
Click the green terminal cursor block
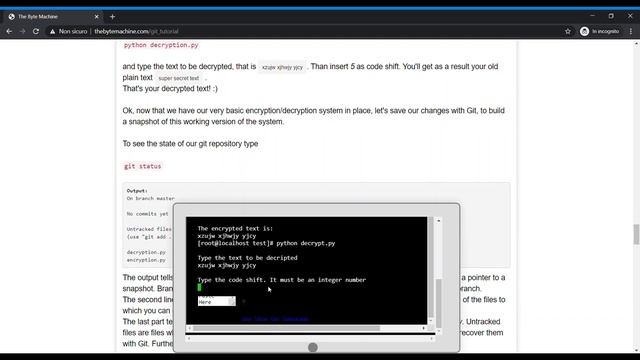coord(199,287)
